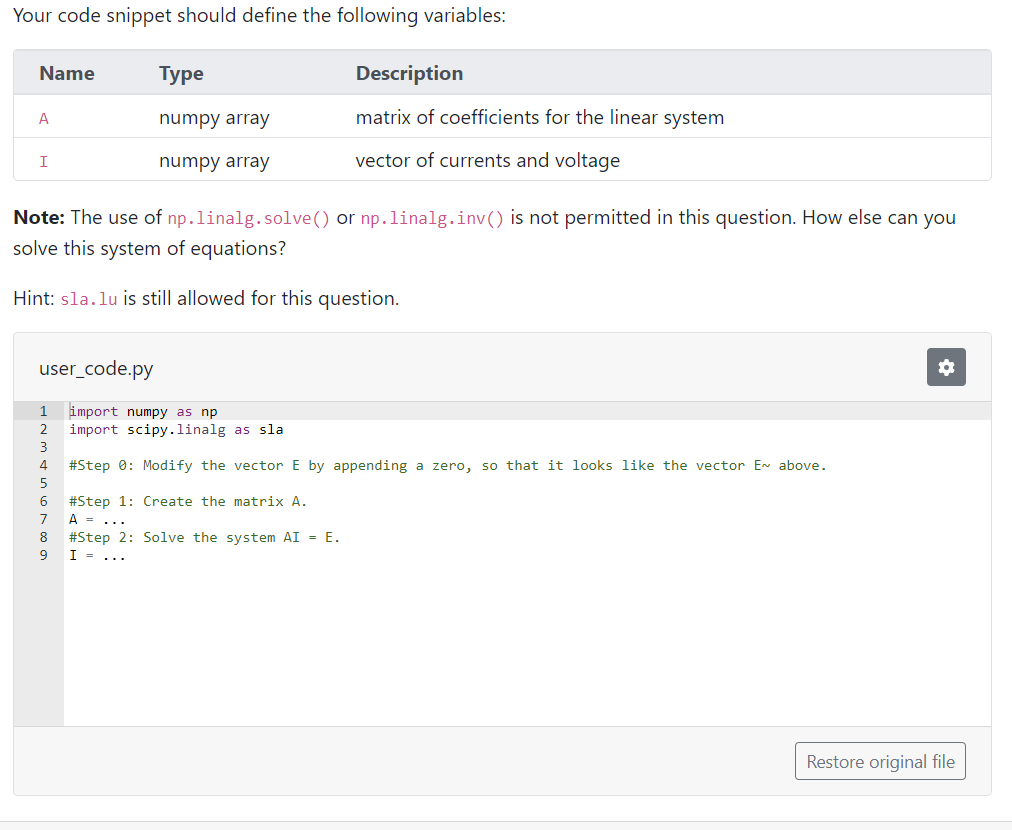Open the code editor settings gear

coord(946,367)
